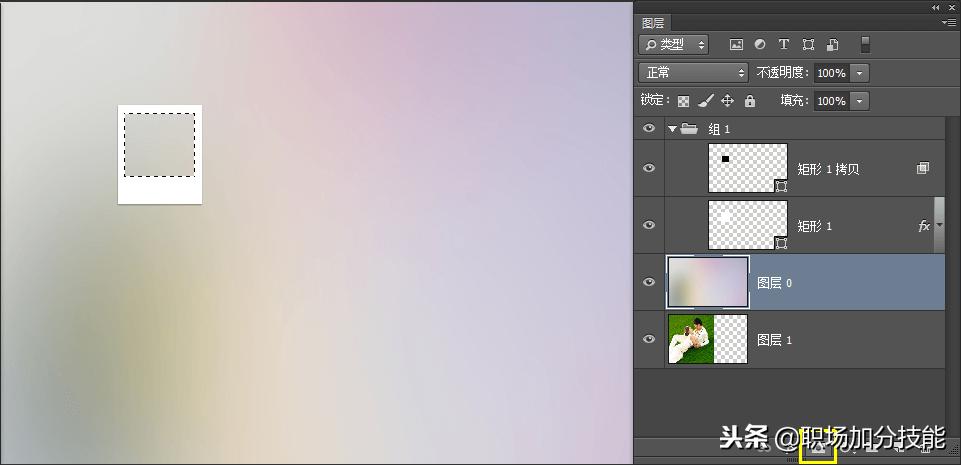Image resolution: width=961 pixels, height=465 pixels.
Task: Filter layers by shape layers icon
Action: tap(808, 45)
